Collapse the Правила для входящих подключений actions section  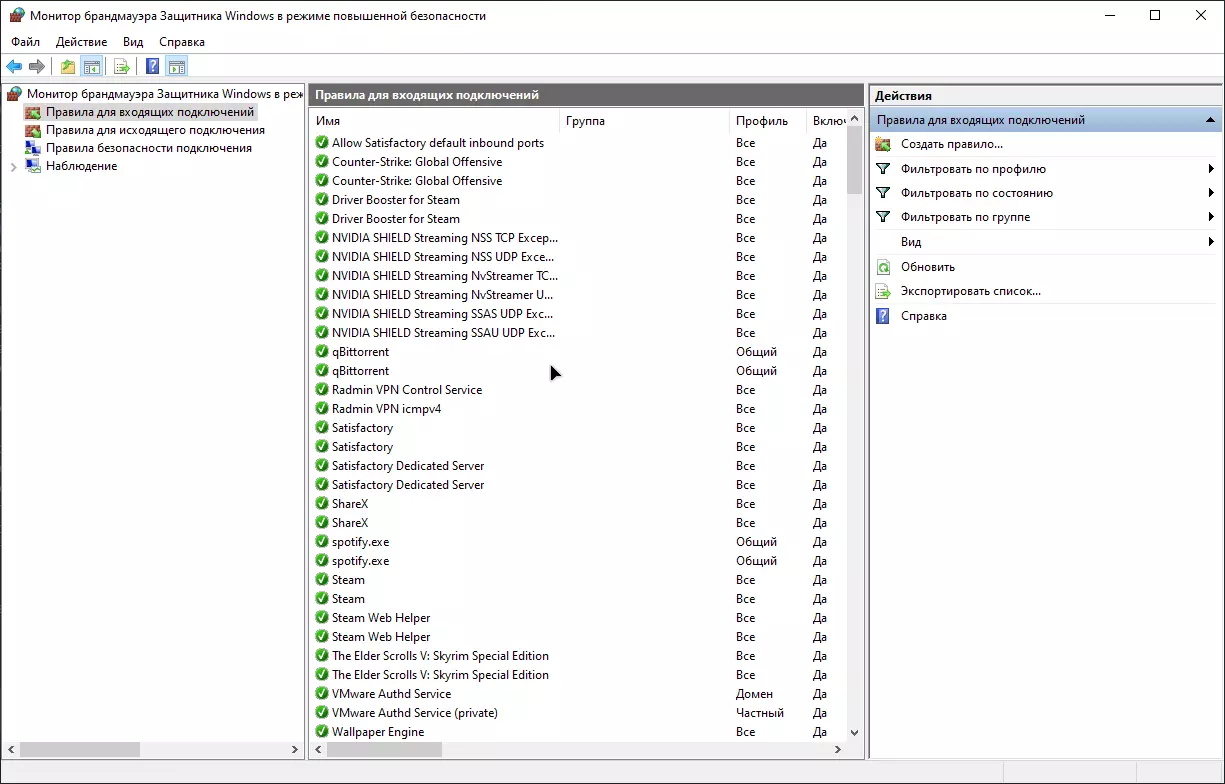click(1209, 120)
